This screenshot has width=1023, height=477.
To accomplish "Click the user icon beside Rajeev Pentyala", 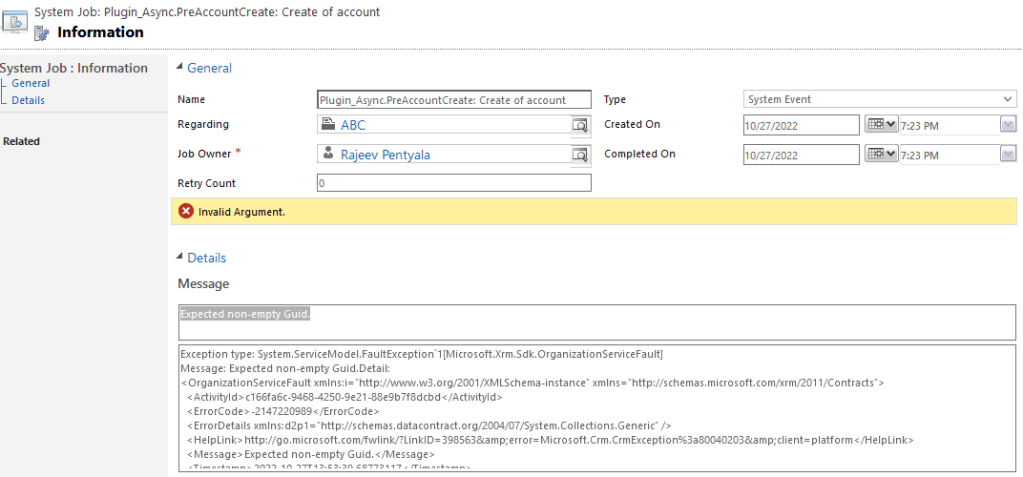I will coord(327,155).
